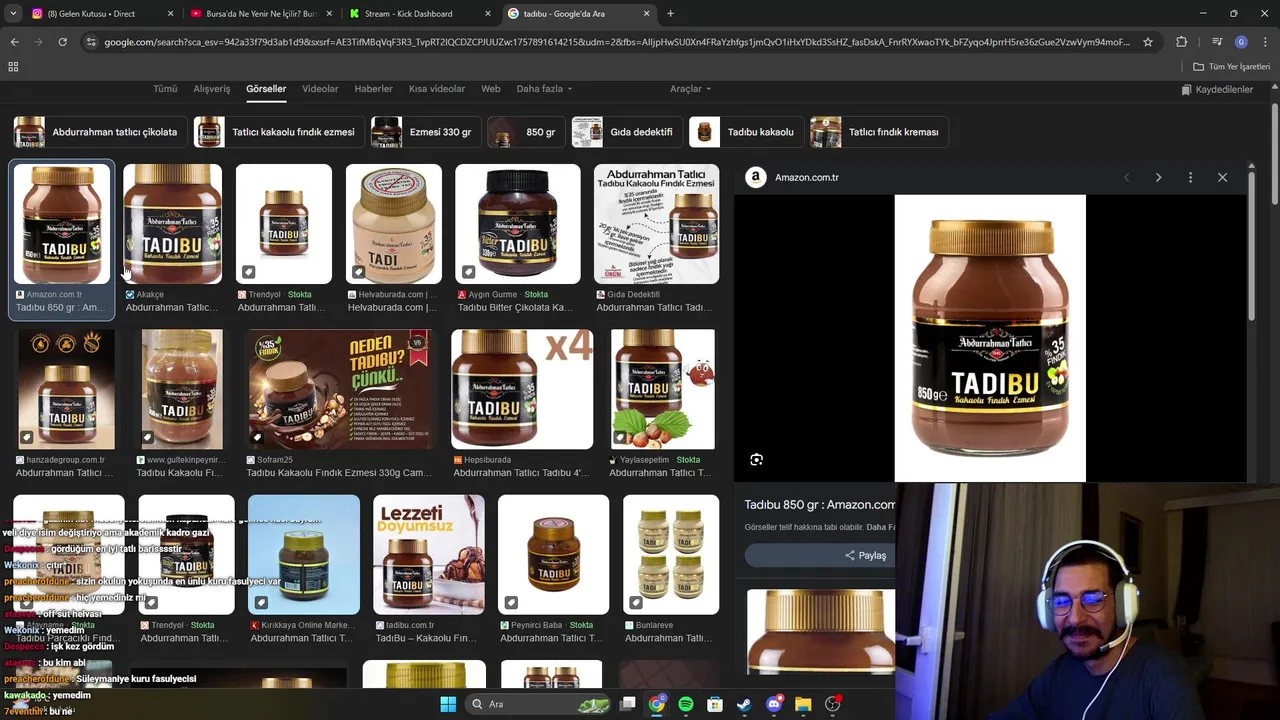
Task: Open the Neden Tadıbu Sofram25 thumbnail
Action: tap(342, 389)
